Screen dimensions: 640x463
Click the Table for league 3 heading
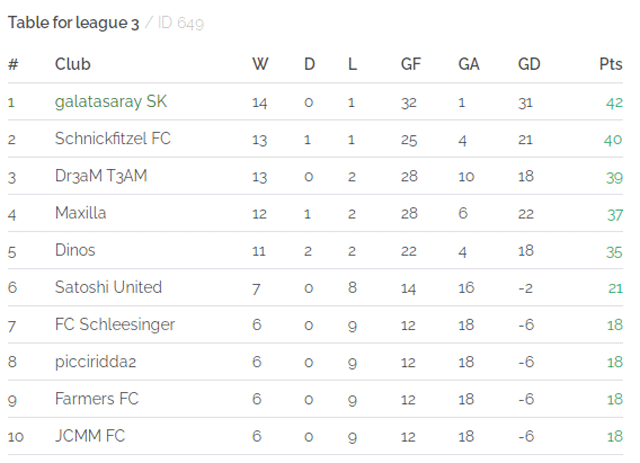click(73, 23)
